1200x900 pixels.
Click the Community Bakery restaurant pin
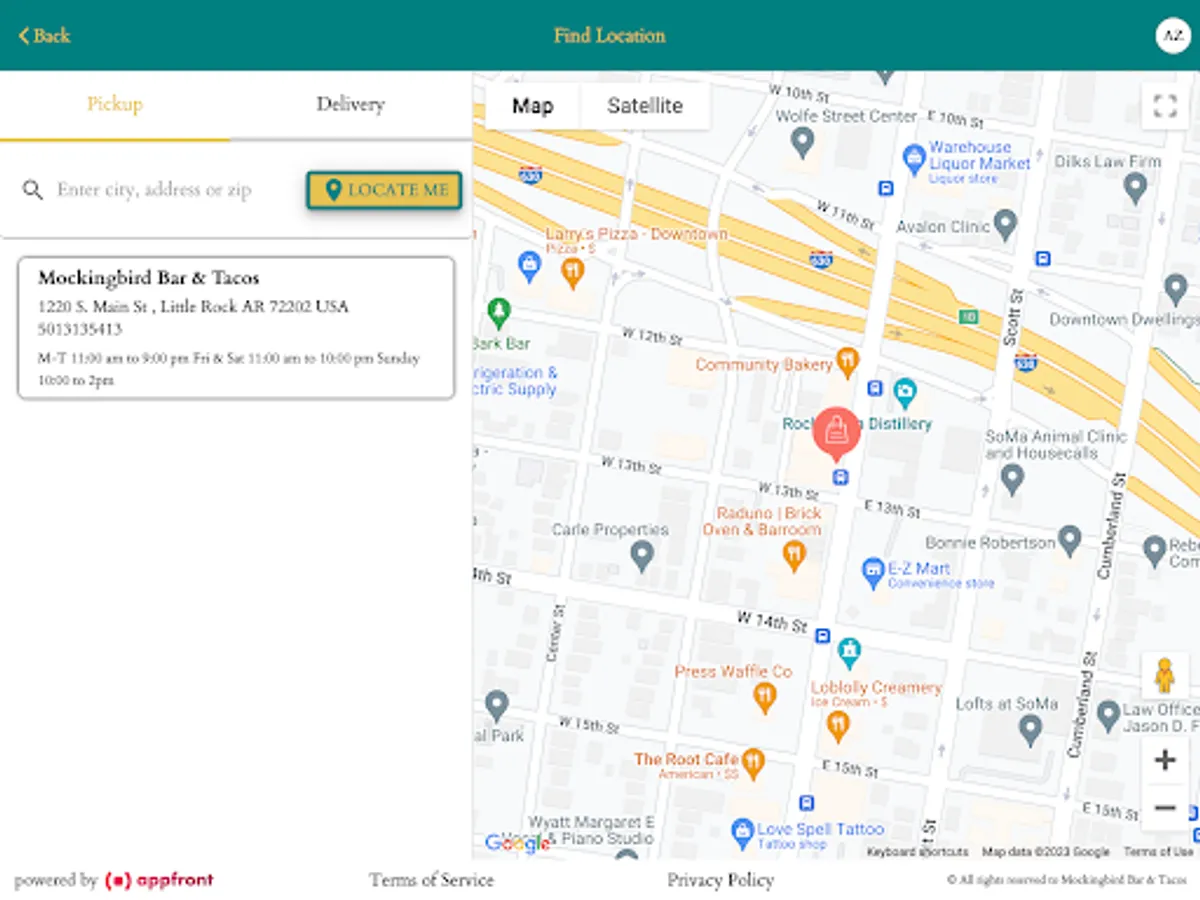pos(848,362)
